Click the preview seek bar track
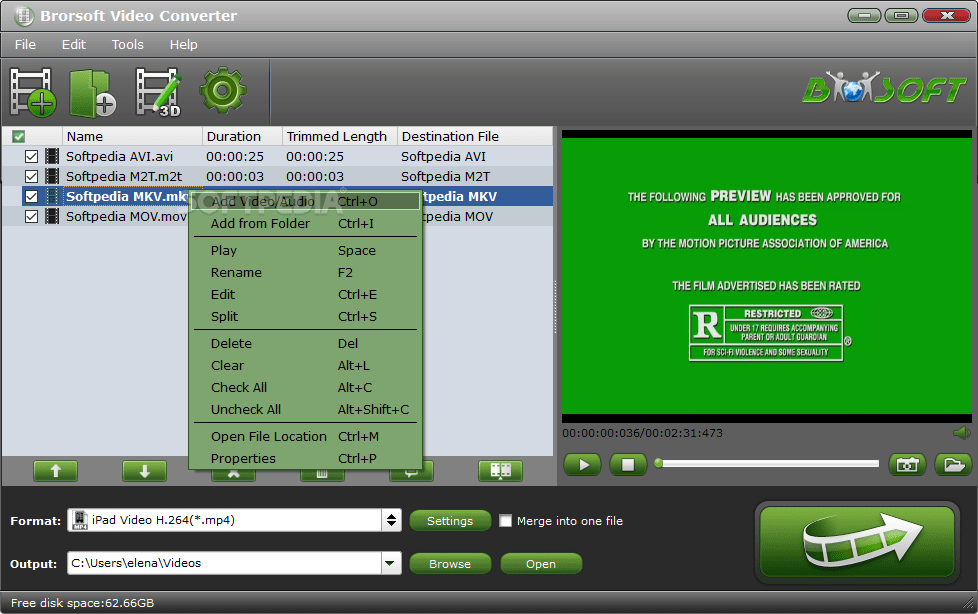978x614 pixels. click(770, 464)
